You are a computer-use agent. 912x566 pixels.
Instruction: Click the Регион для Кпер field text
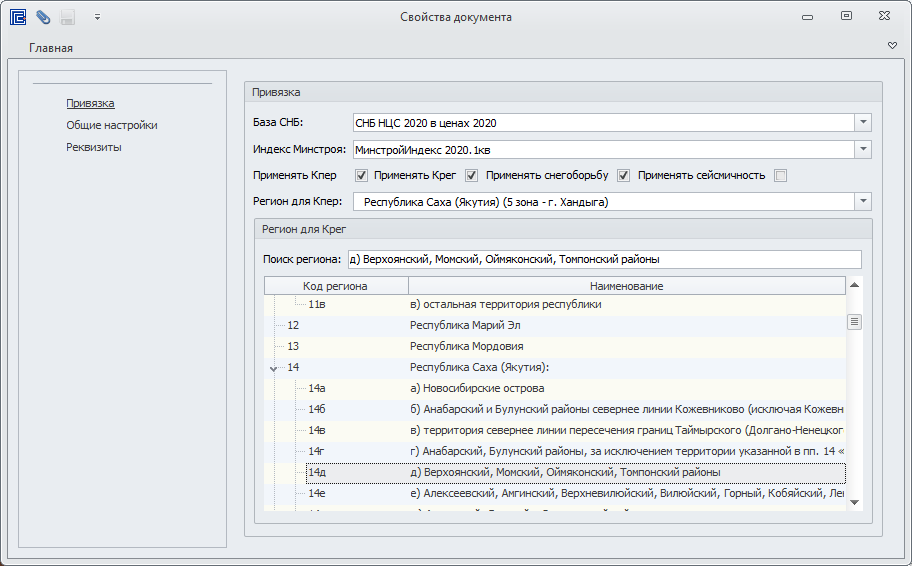(486, 202)
